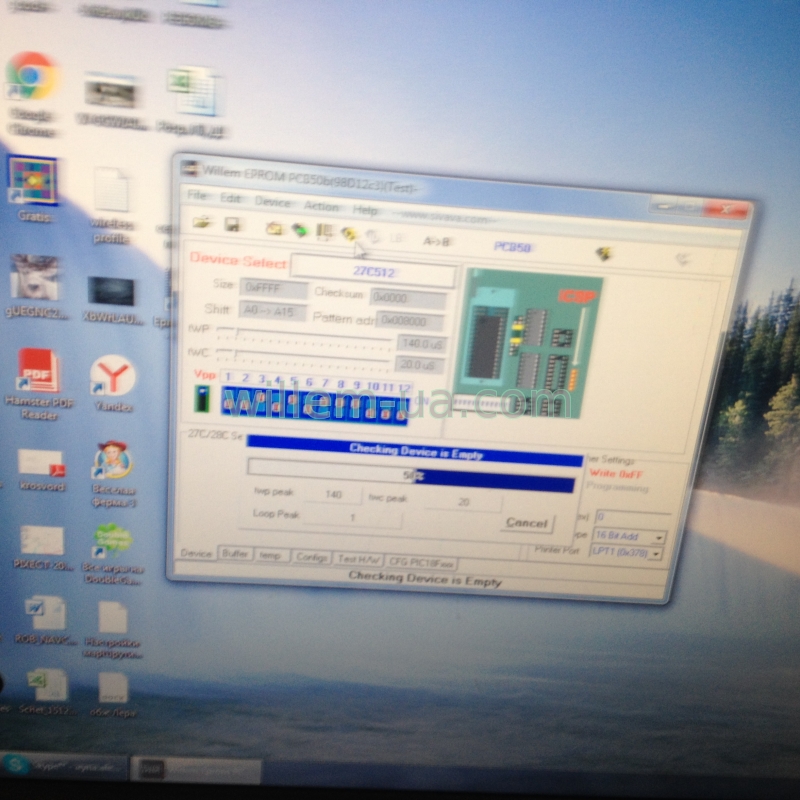Click the status bar text Checking Device is Empty
The width and height of the screenshot is (800, 800).
coord(424,579)
